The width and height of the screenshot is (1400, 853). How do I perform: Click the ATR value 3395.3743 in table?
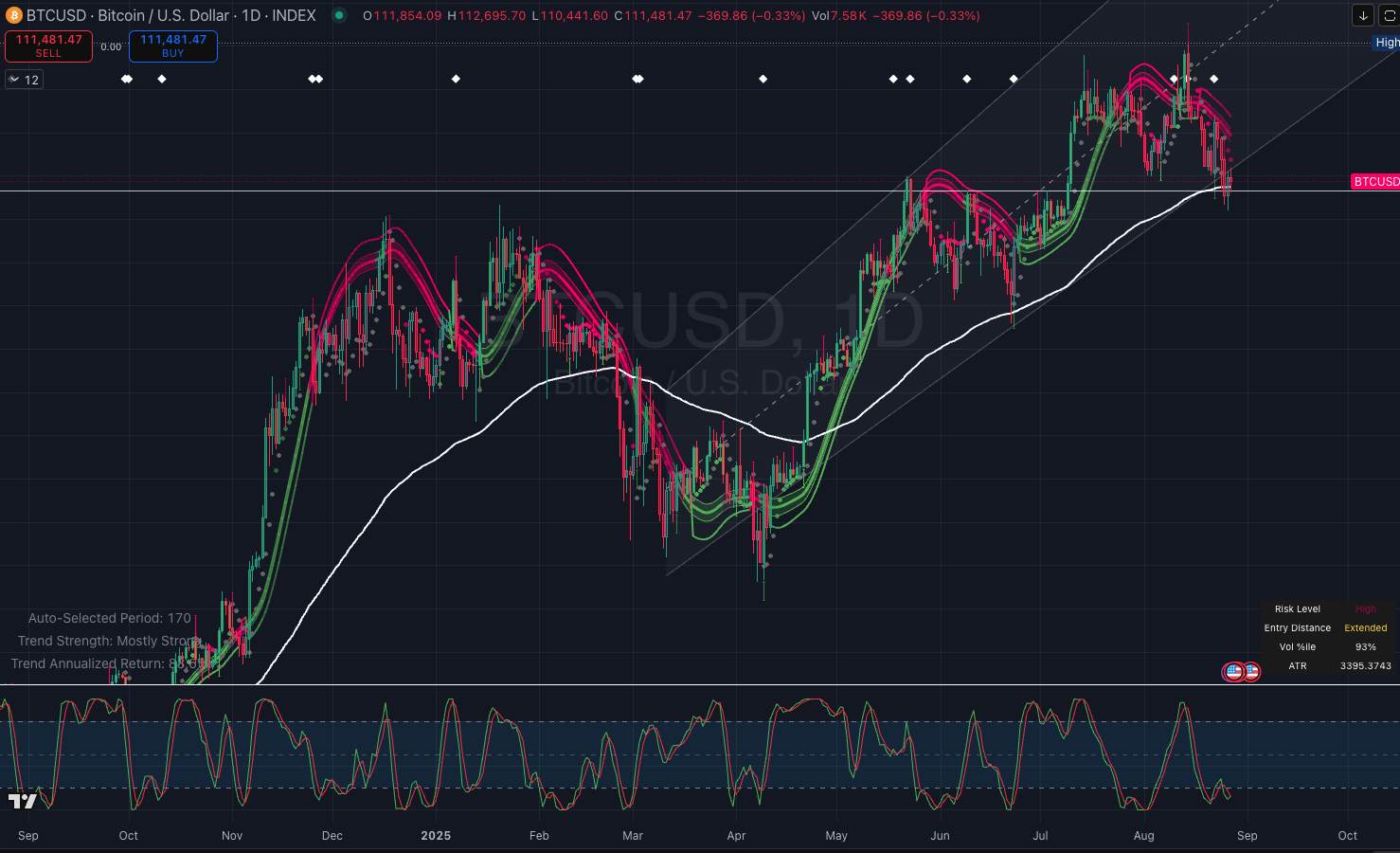1365,665
